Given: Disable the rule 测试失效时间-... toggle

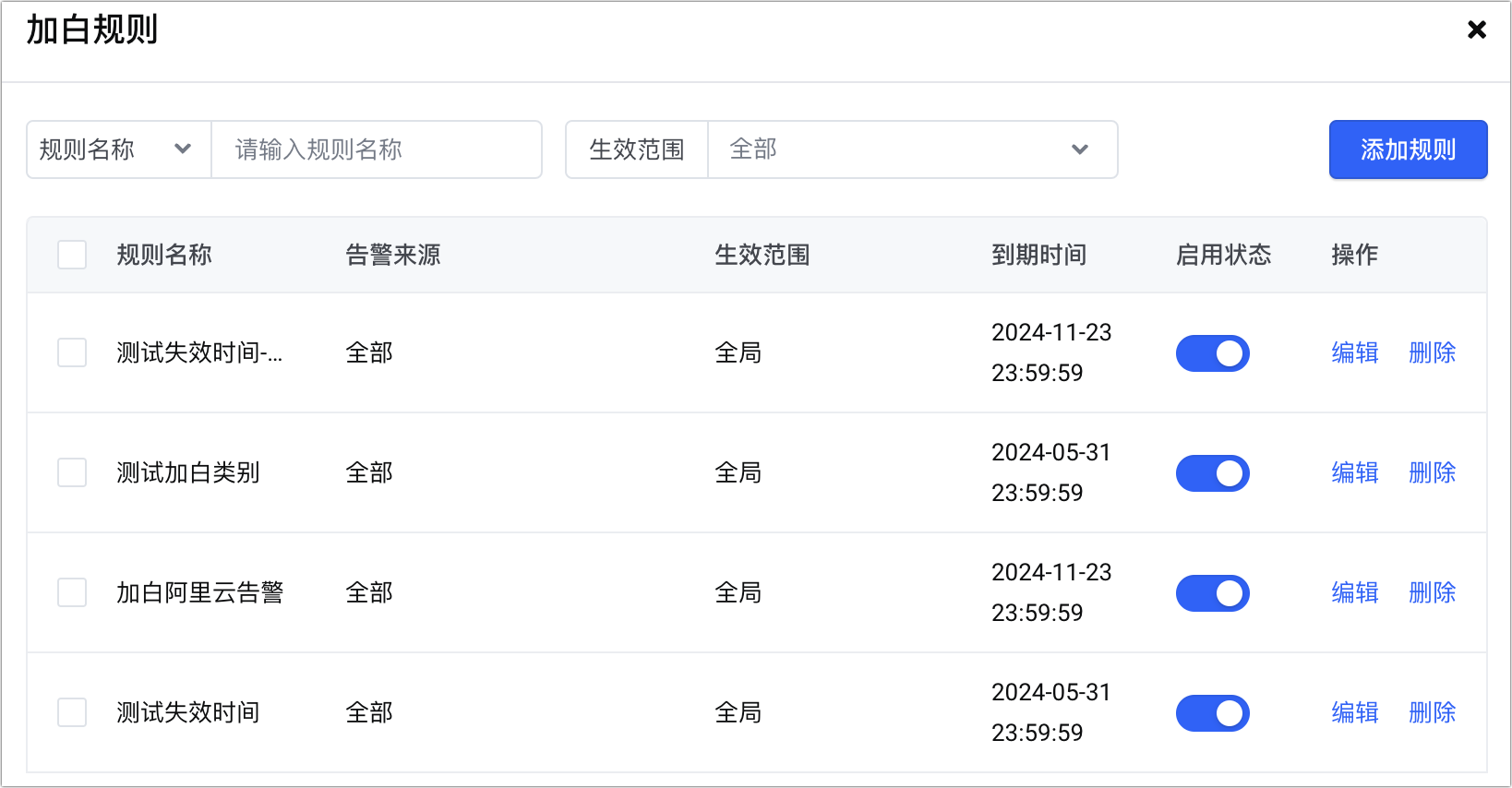Looking at the screenshot, I should coord(1213,353).
